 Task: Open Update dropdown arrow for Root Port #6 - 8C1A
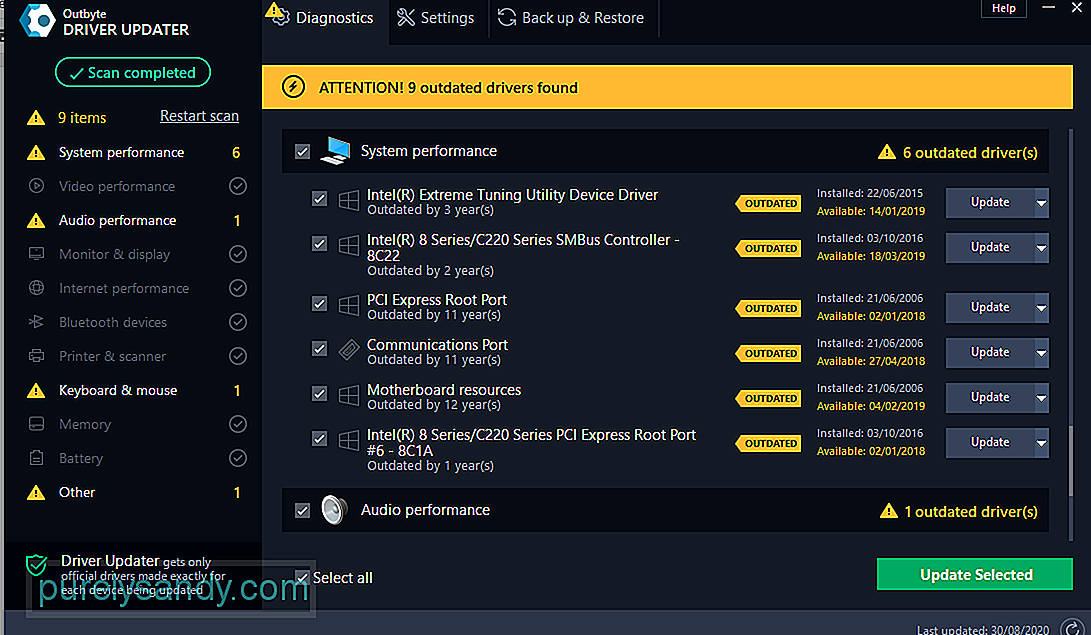click(1042, 443)
